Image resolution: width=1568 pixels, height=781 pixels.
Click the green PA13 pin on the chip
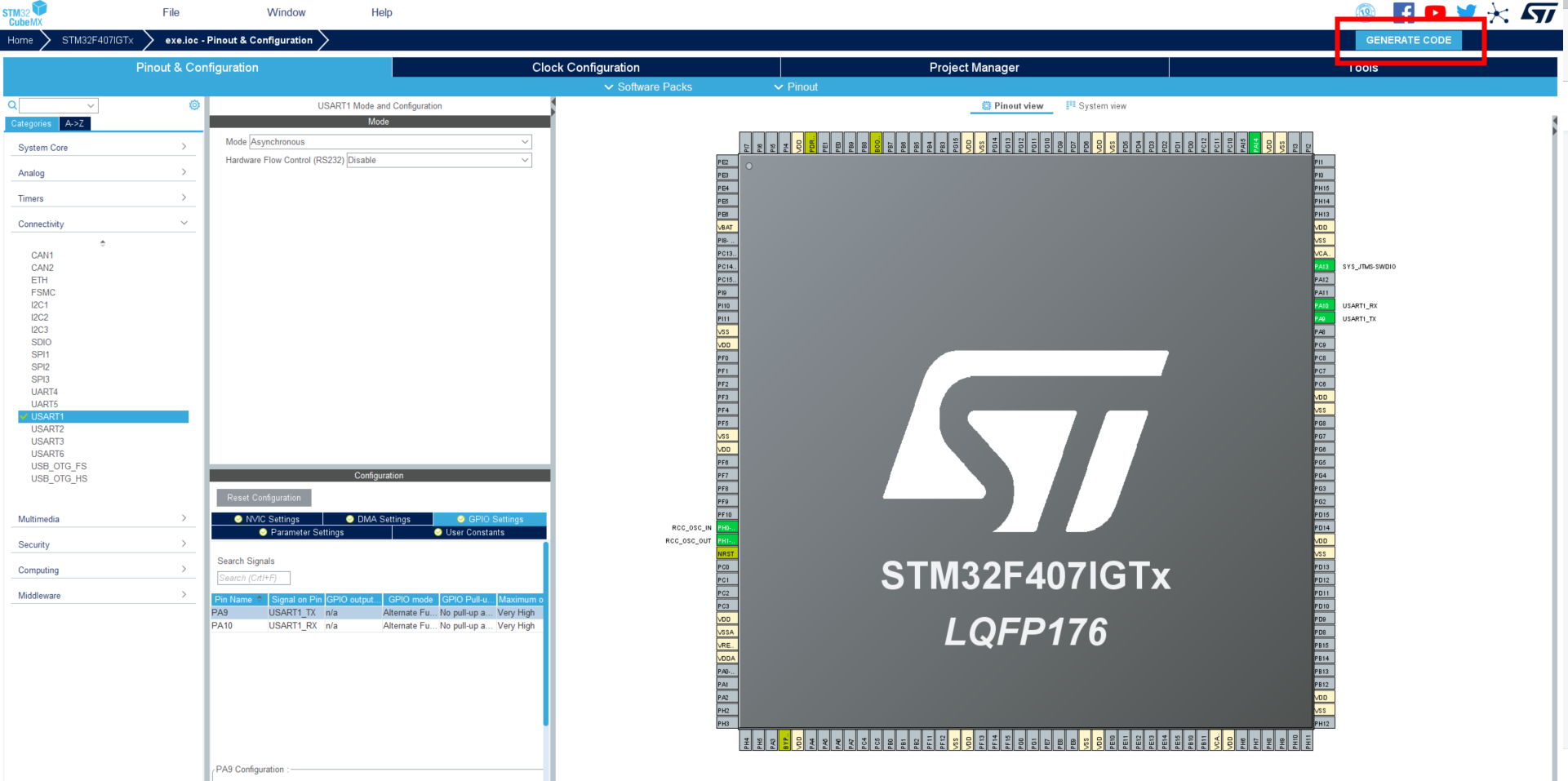click(1323, 266)
